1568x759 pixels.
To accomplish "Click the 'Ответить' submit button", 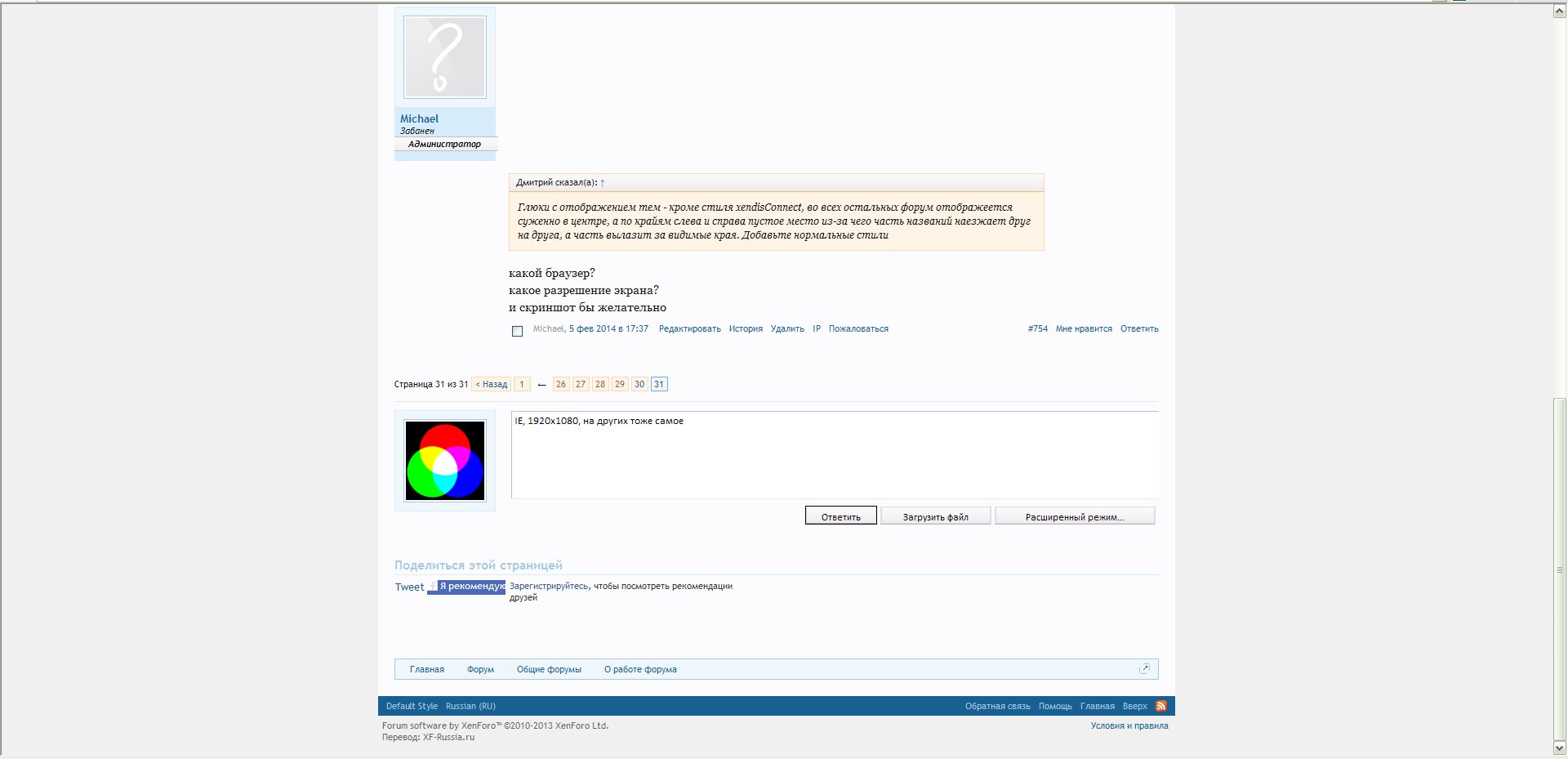I will [x=840, y=516].
